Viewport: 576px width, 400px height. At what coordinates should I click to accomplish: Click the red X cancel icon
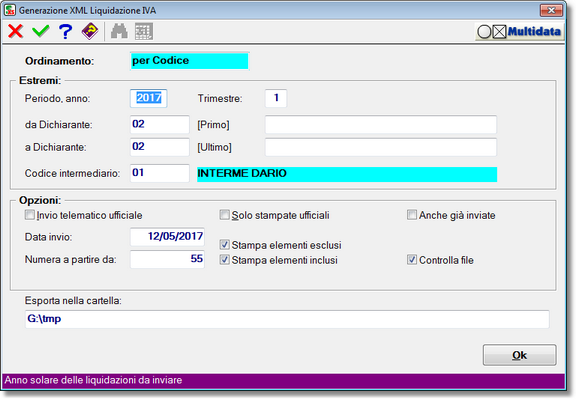point(15,31)
